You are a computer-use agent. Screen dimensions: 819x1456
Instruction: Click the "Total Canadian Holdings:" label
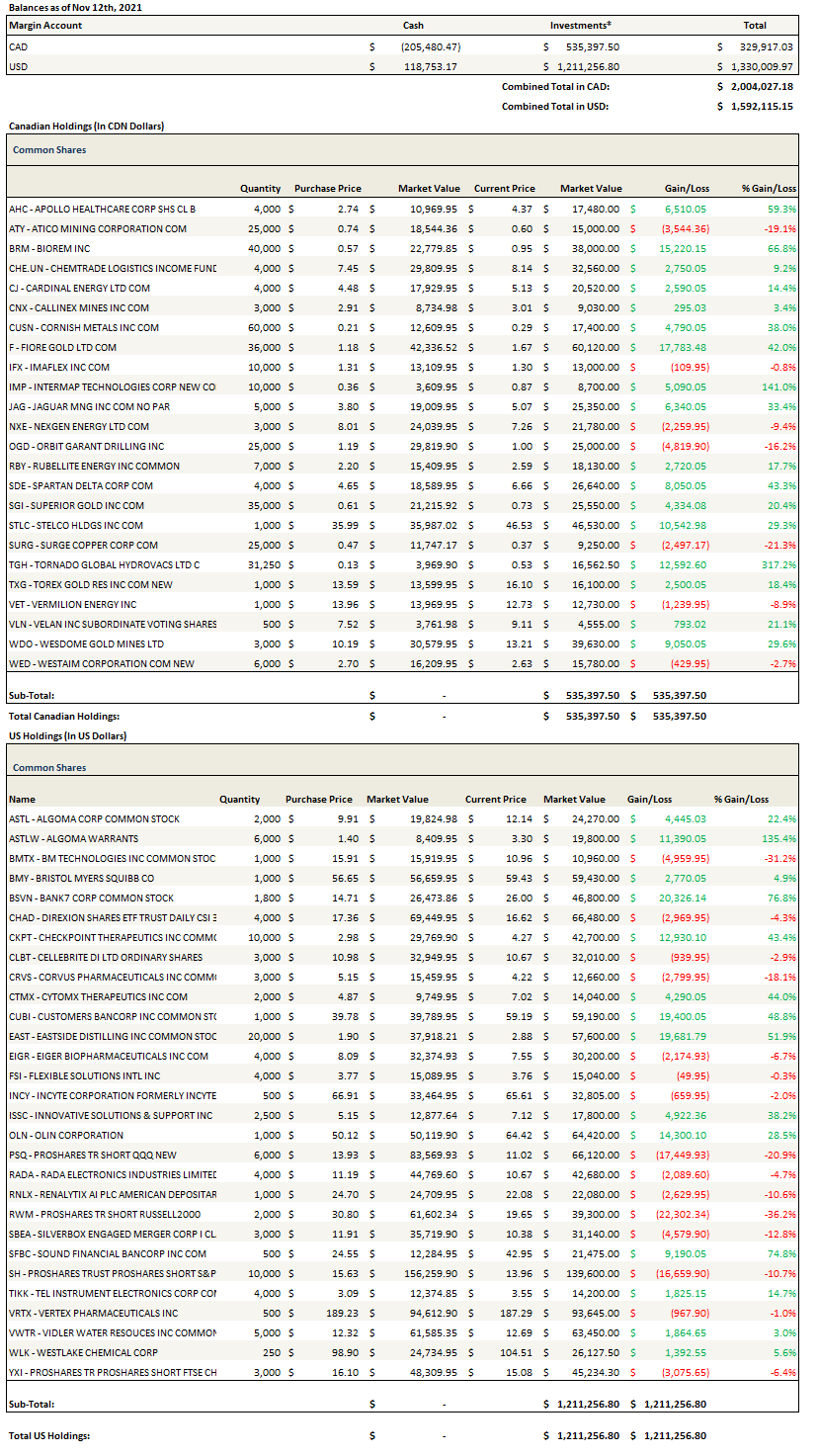tap(63, 716)
